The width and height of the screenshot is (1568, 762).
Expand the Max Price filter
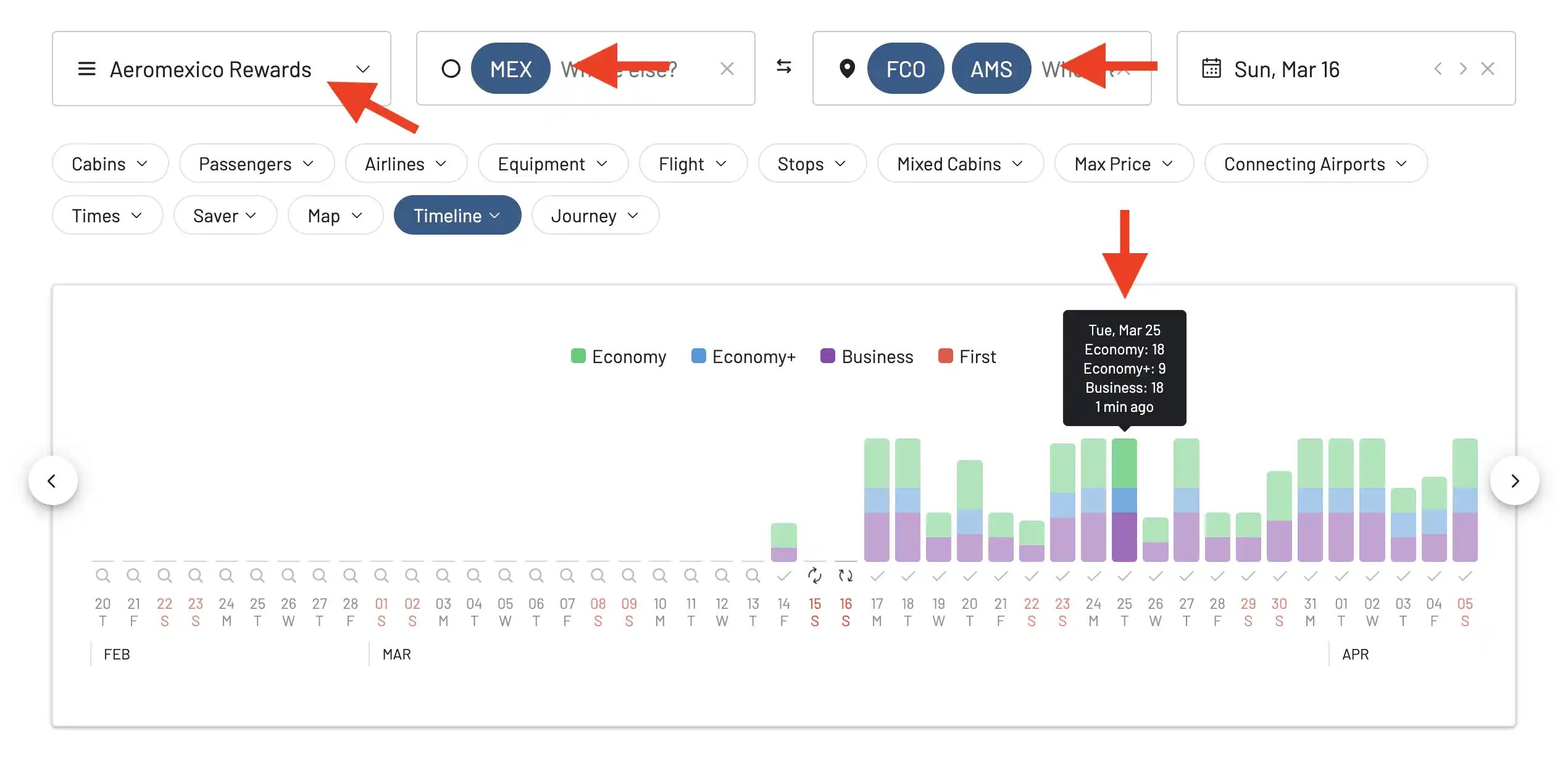[1124, 164]
